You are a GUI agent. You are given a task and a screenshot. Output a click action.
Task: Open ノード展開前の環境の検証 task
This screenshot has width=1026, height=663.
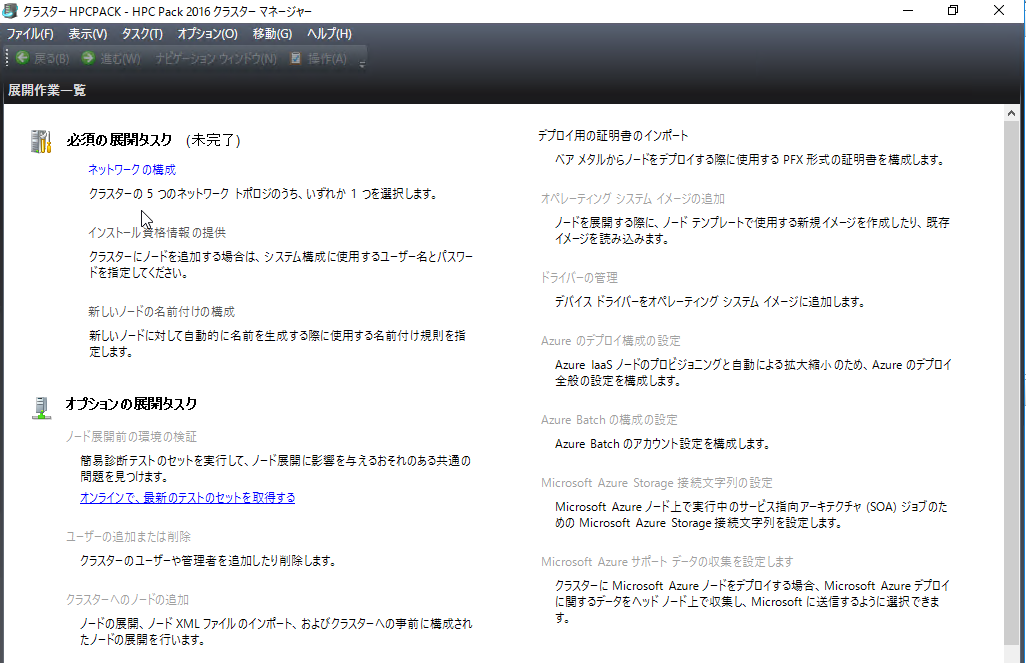[x=132, y=437]
